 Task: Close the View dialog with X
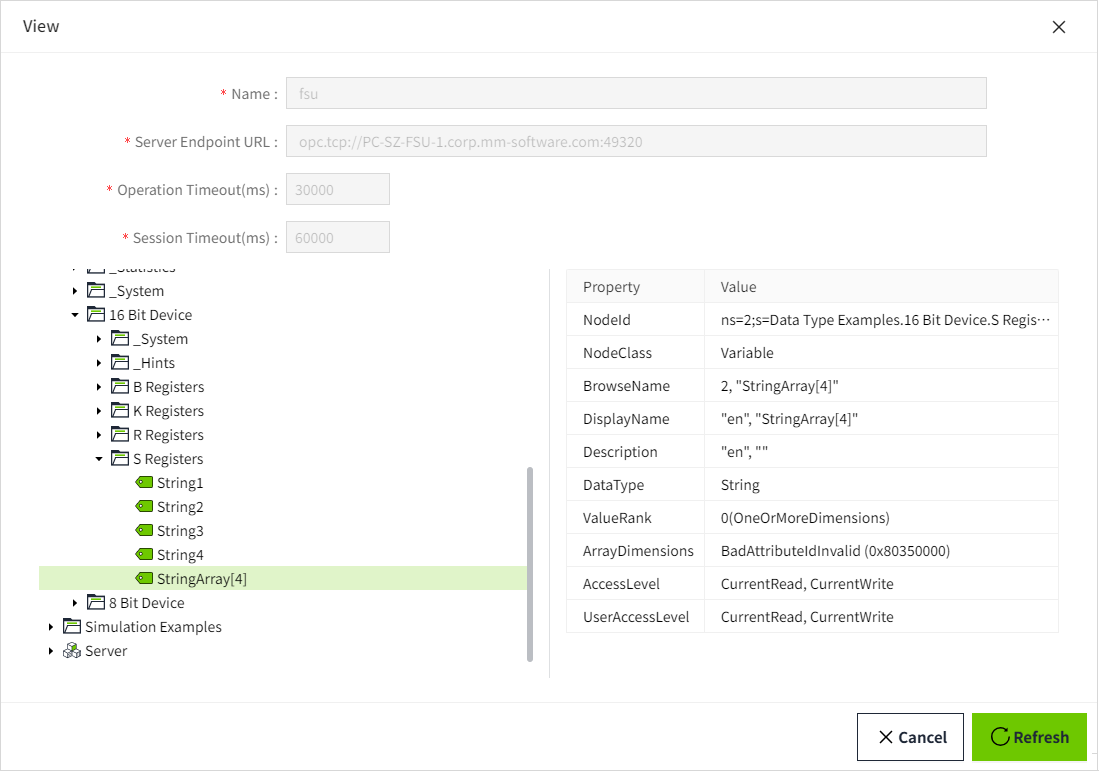(1059, 27)
